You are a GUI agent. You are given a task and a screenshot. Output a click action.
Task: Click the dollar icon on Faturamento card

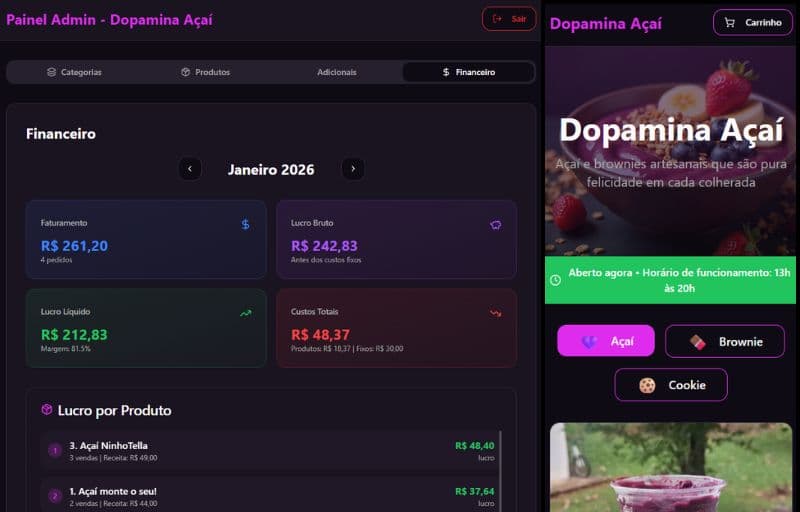[245, 224]
